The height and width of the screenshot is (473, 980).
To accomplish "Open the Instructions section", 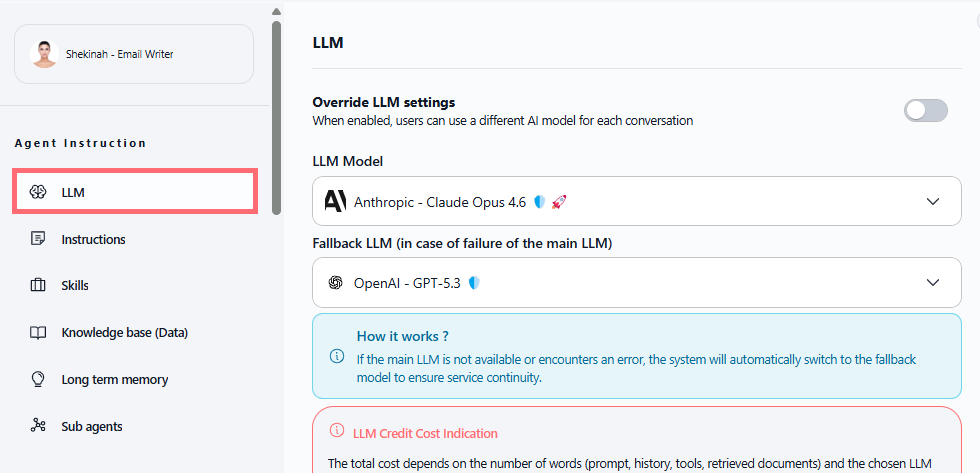I will tap(93, 239).
